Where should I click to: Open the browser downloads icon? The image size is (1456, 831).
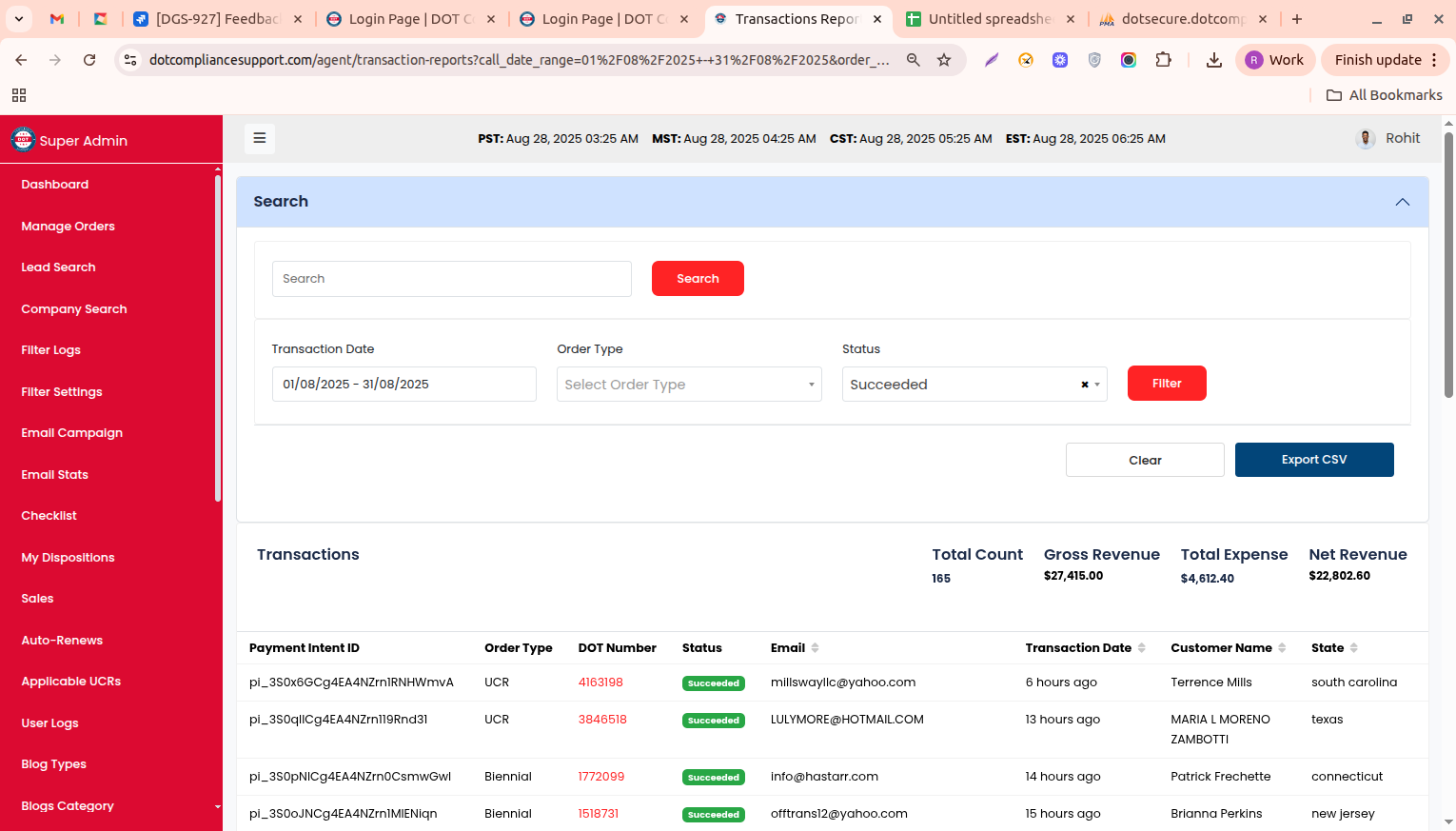pos(1213,60)
